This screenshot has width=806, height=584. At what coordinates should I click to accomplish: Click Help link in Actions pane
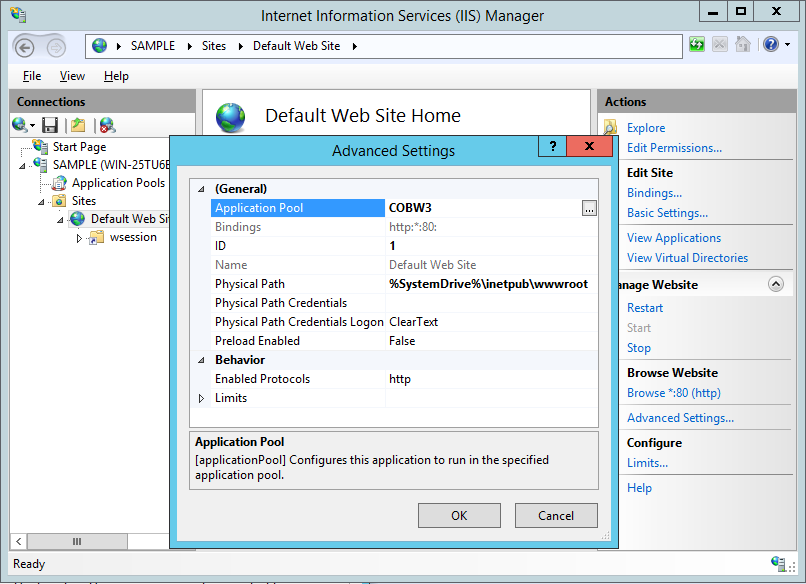click(x=639, y=488)
